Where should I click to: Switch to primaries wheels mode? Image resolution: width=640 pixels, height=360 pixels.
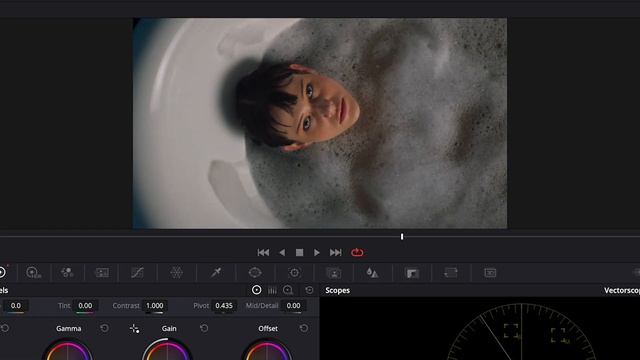point(256,290)
